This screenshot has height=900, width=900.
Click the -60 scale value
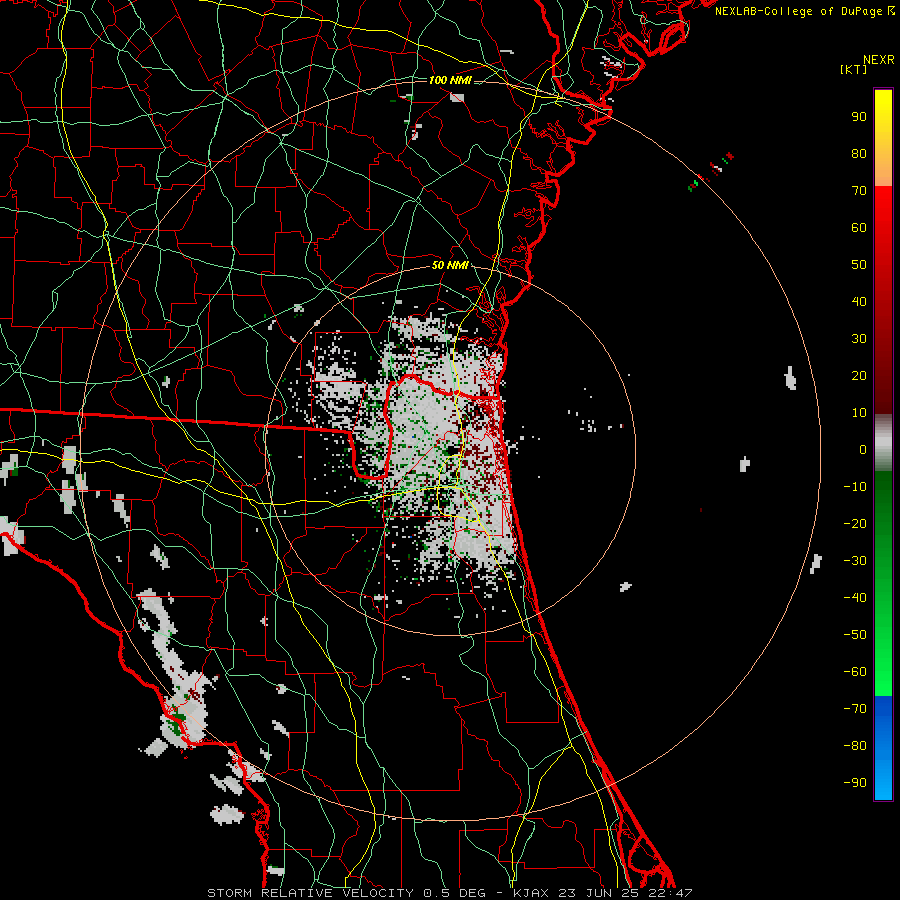855,672
